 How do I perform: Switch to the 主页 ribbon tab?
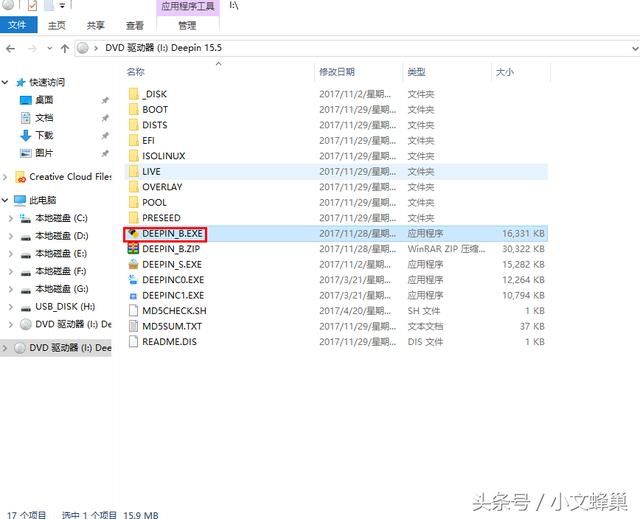tap(56, 25)
